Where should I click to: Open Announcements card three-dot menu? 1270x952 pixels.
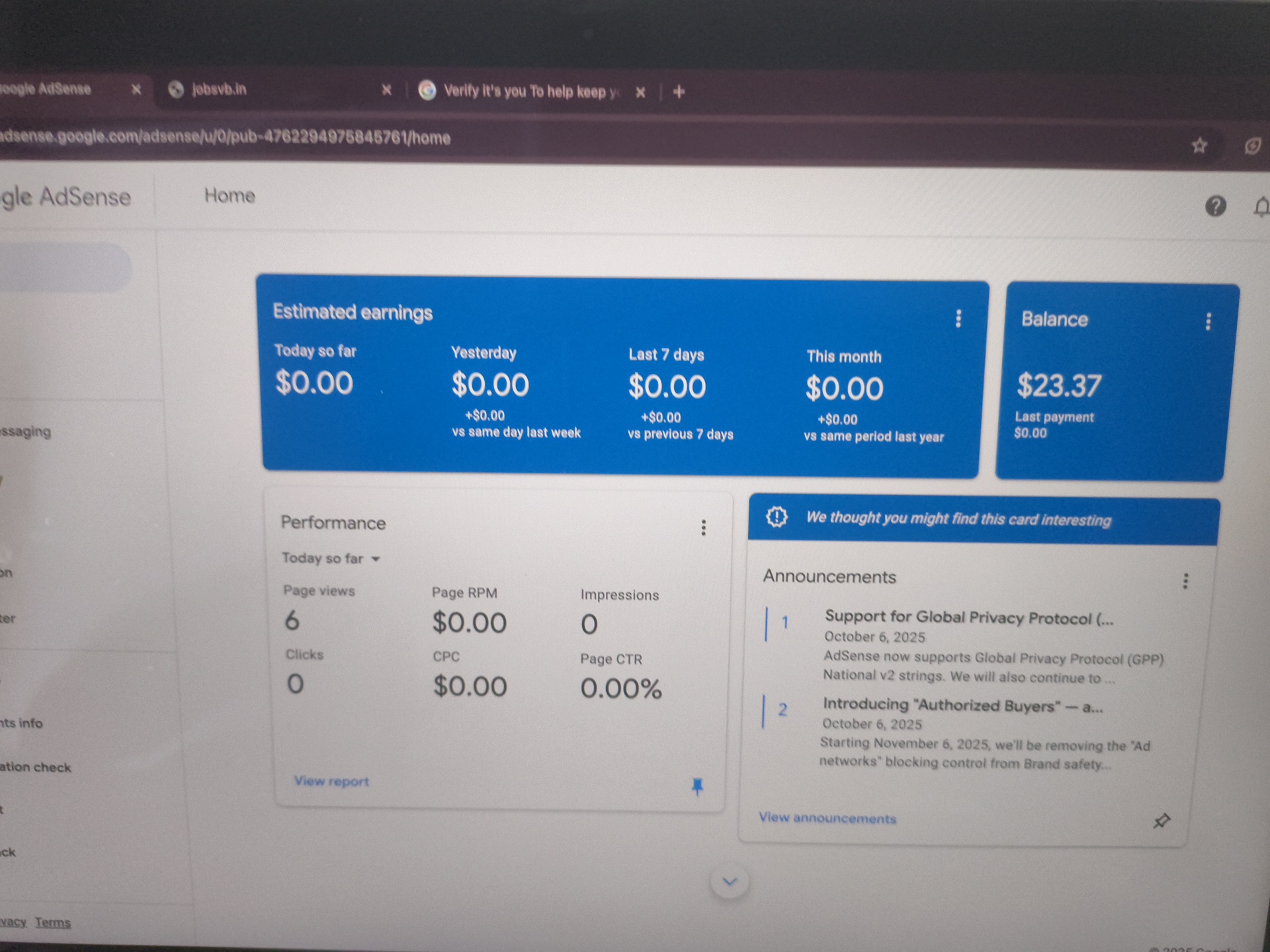point(1185,581)
